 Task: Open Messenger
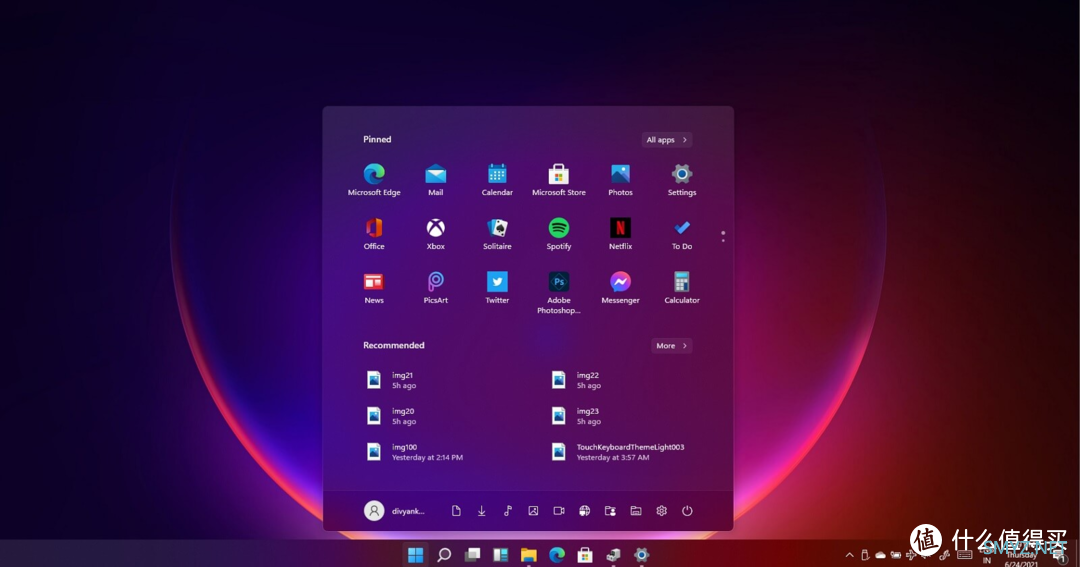pos(620,287)
